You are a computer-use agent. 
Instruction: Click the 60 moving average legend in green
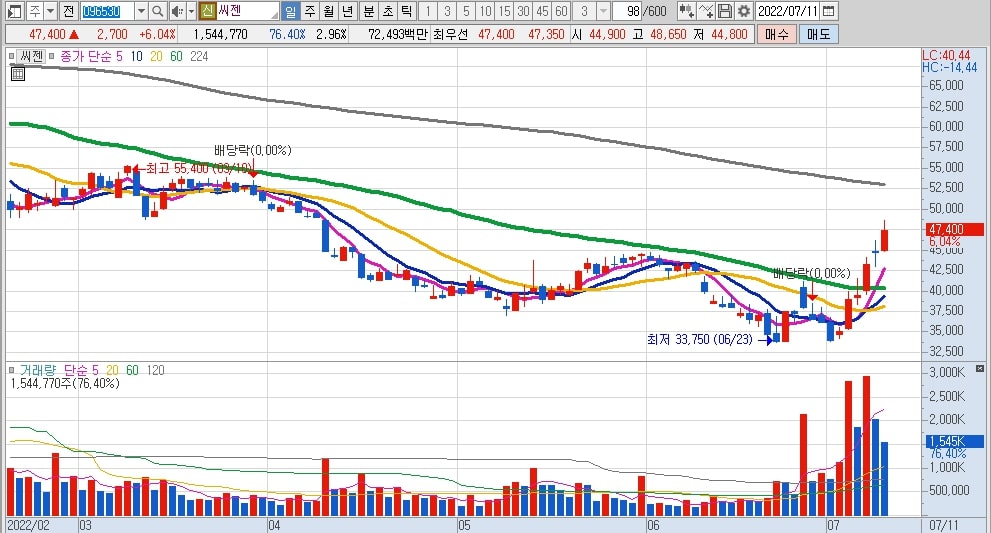[x=176, y=56]
